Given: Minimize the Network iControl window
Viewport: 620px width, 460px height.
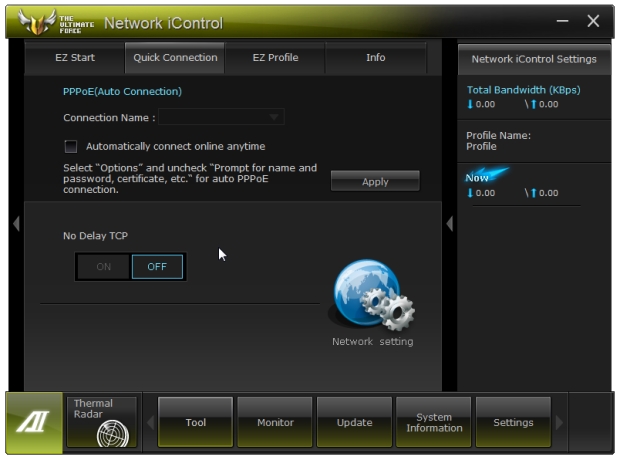Looking at the screenshot, I should tap(563, 21).
